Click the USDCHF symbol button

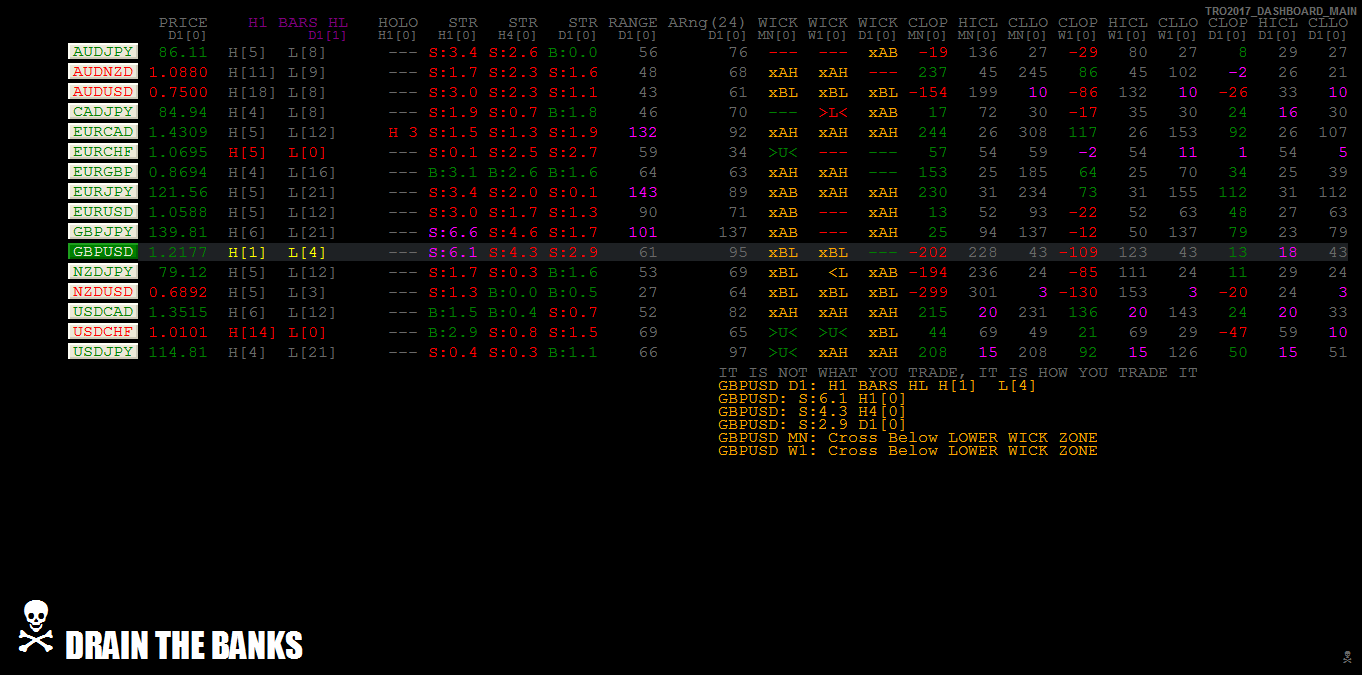tap(103, 331)
